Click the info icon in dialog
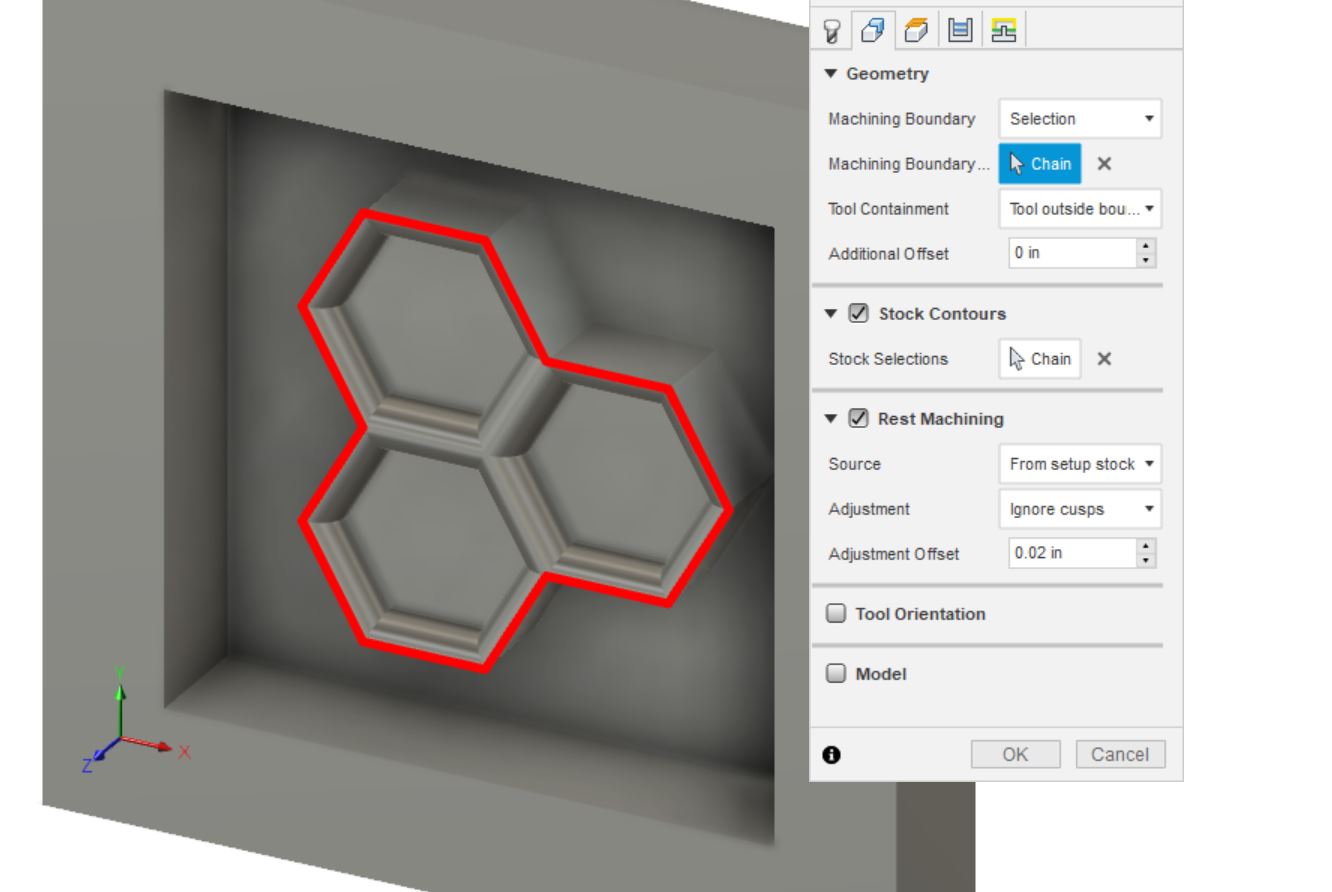This screenshot has width=1332, height=892. [x=830, y=755]
